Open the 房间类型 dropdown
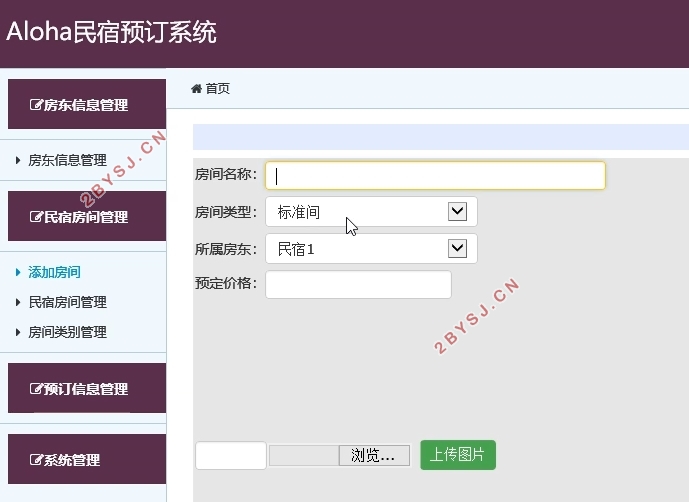Viewport: 689px width, 502px height. pyautogui.click(x=371, y=211)
